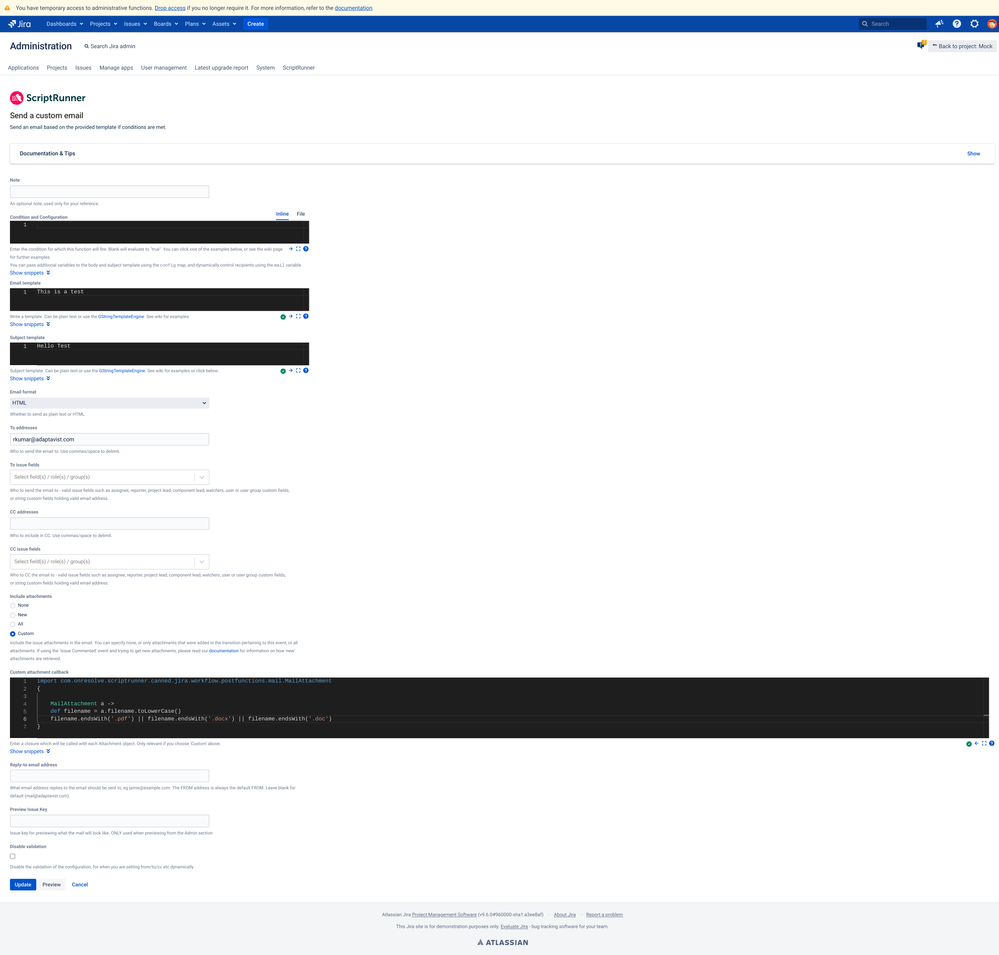Click the arrow icon under attachment callback editor

point(977,743)
